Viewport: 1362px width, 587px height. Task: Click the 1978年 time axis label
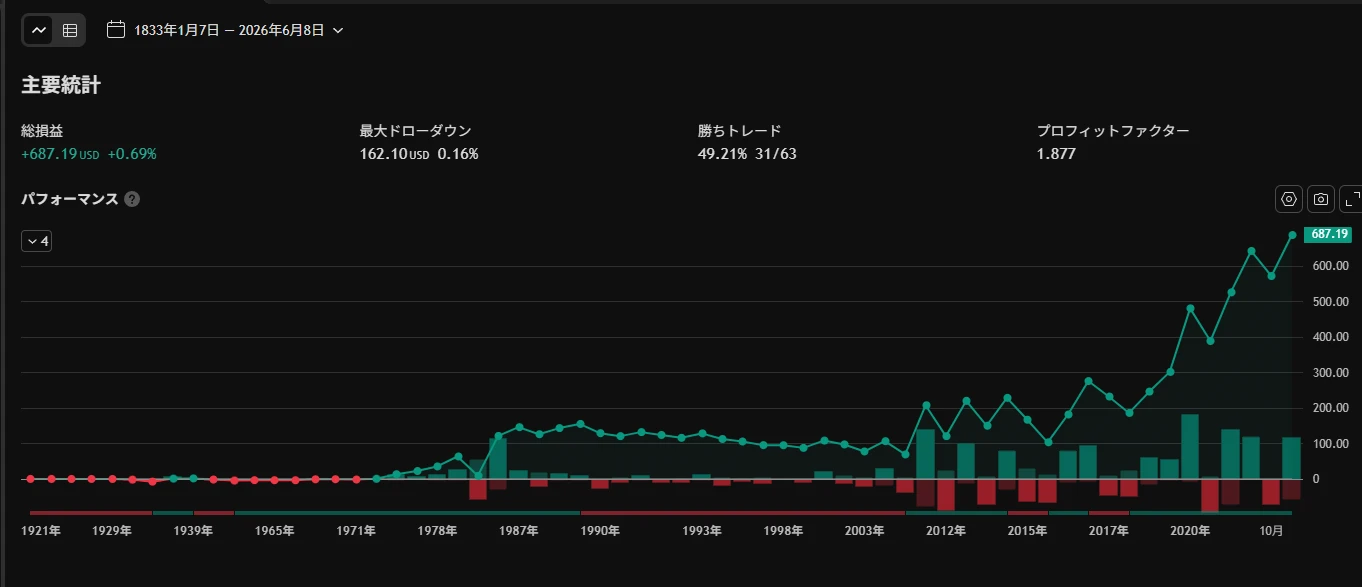click(x=438, y=531)
